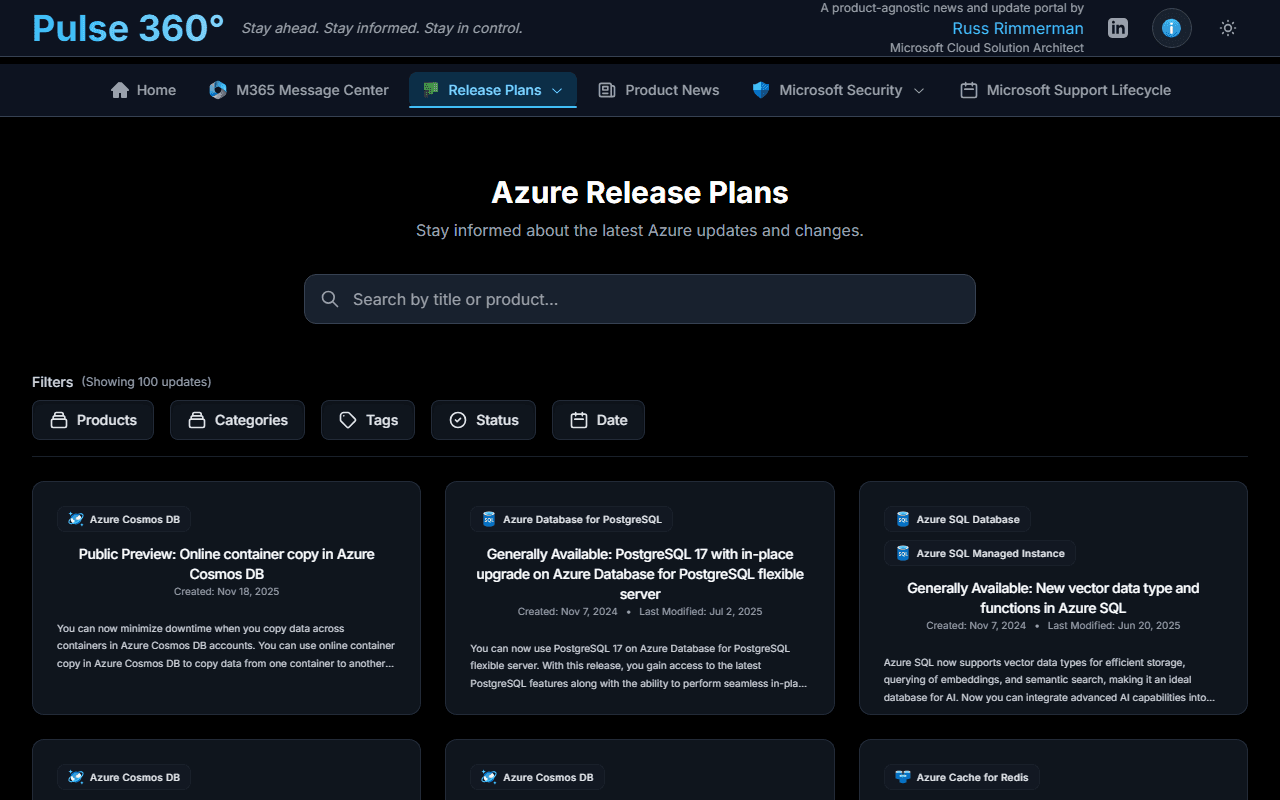Click the Date filter calendar icon
This screenshot has width=1280, height=800.
(x=579, y=420)
